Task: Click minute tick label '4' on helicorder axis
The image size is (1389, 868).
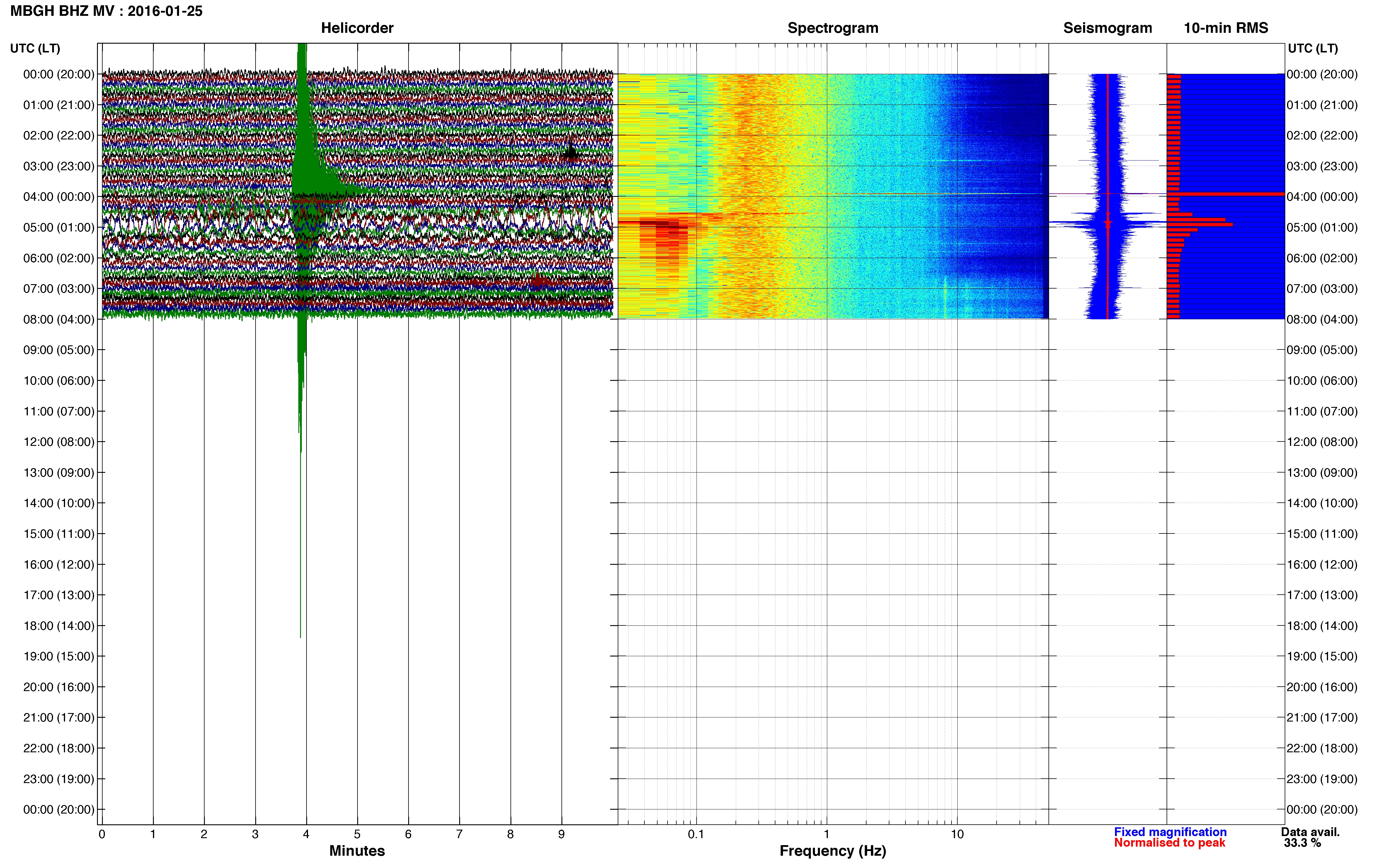Action: [306, 834]
